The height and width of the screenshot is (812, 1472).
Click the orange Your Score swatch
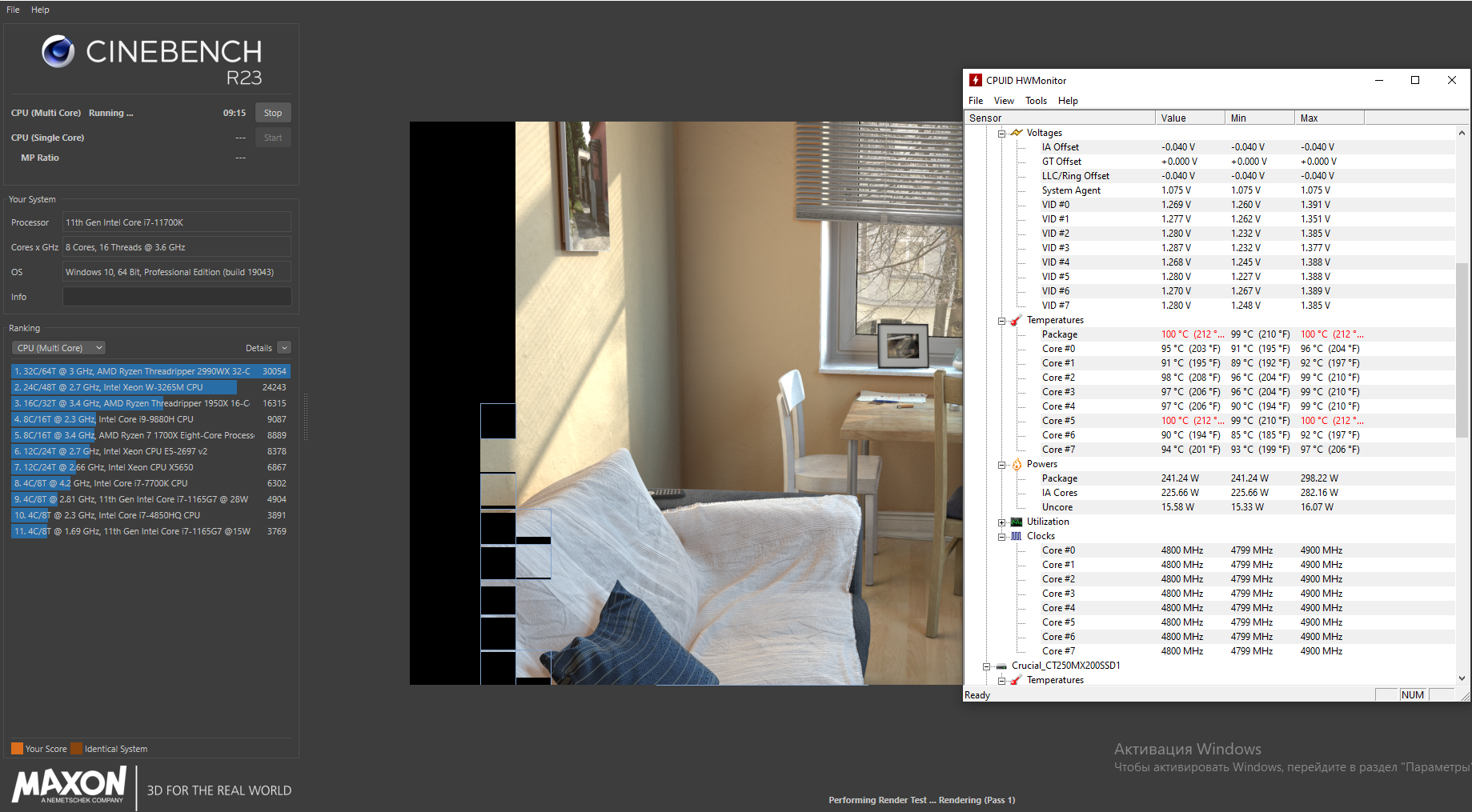17,749
